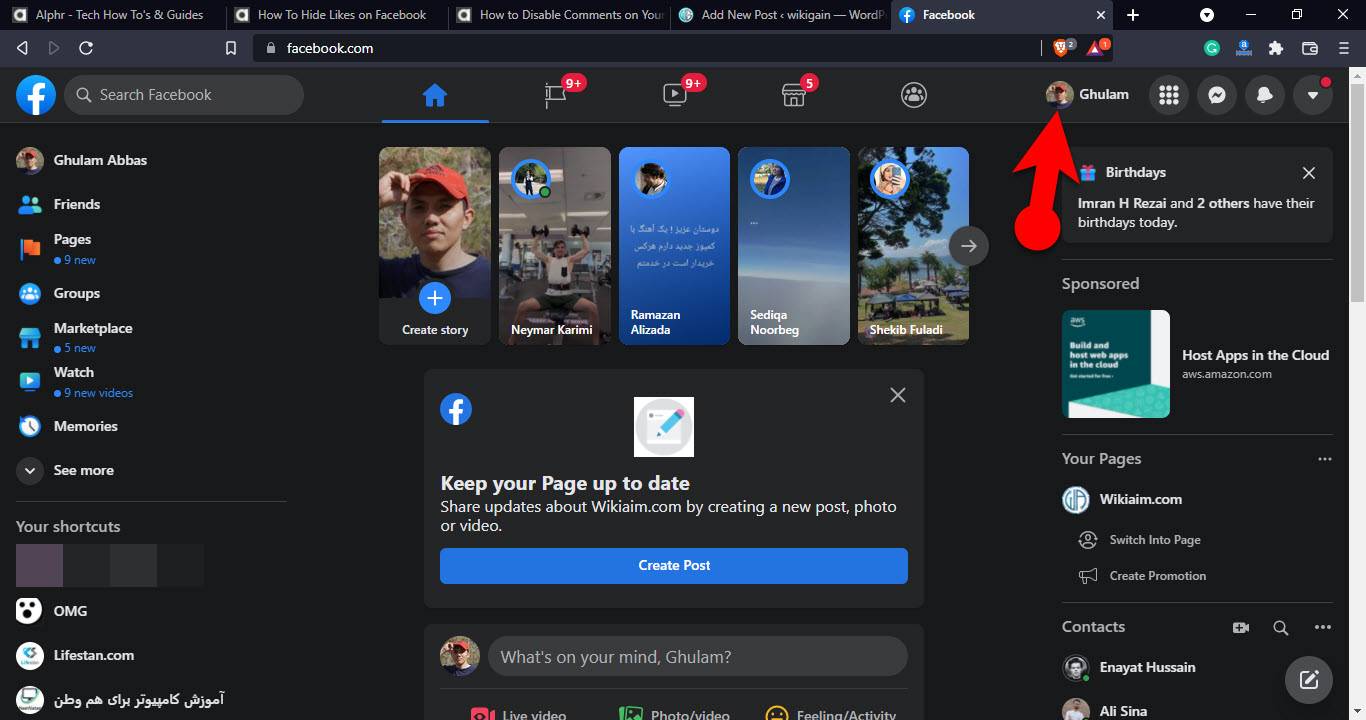Start a new room from Contacts
Viewport: 1366px width, 720px height.
click(1241, 627)
